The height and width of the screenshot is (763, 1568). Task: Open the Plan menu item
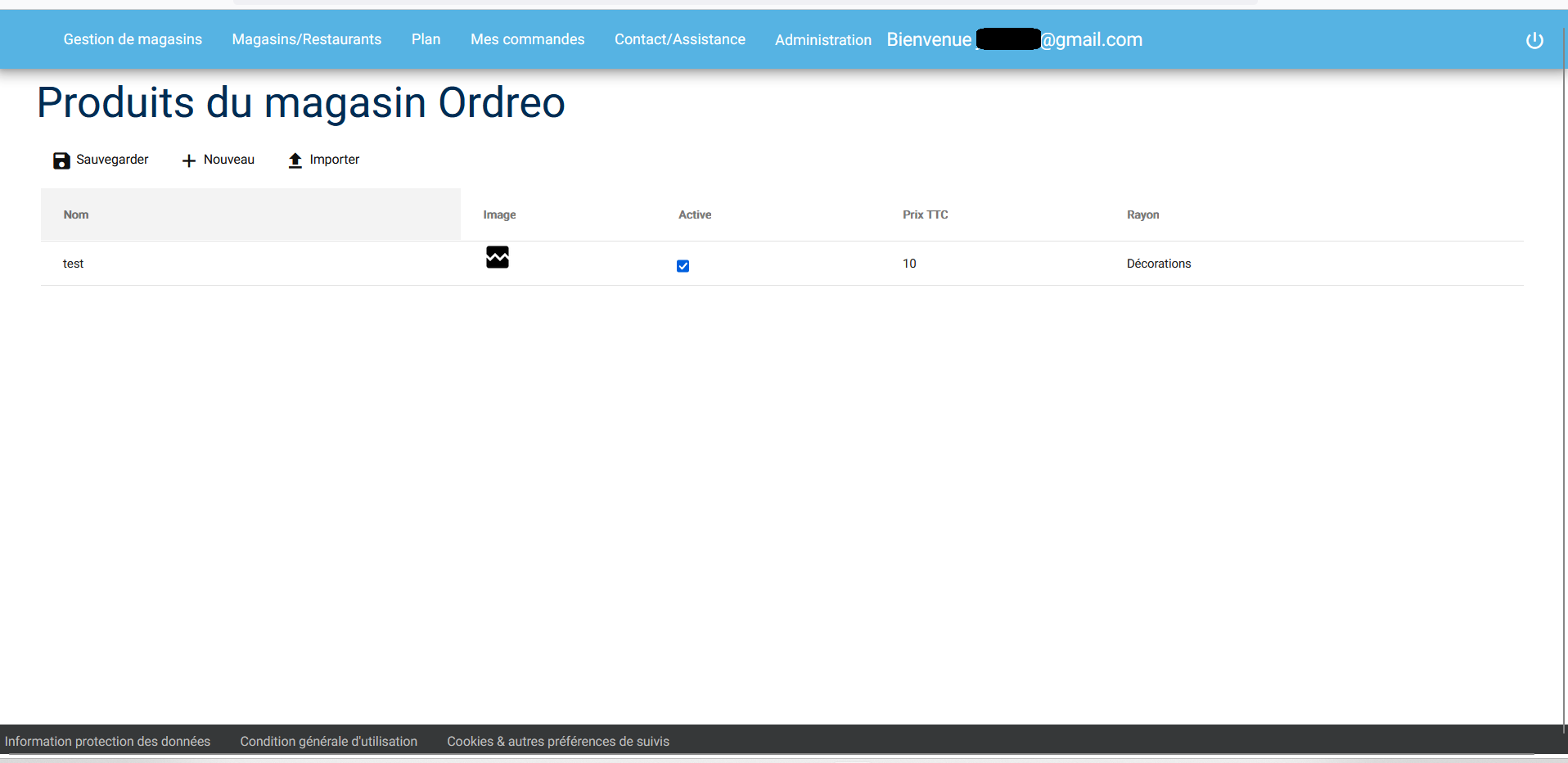426,39
